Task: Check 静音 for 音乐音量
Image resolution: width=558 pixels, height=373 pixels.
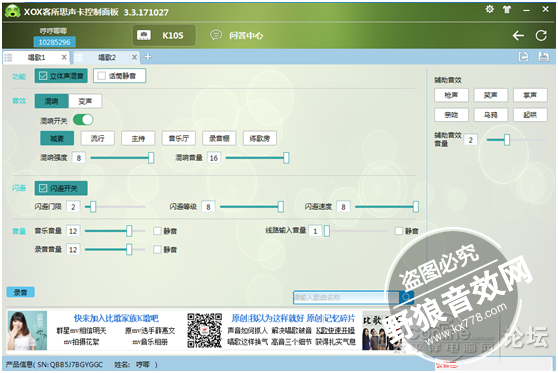Action: tap(157, 231)
